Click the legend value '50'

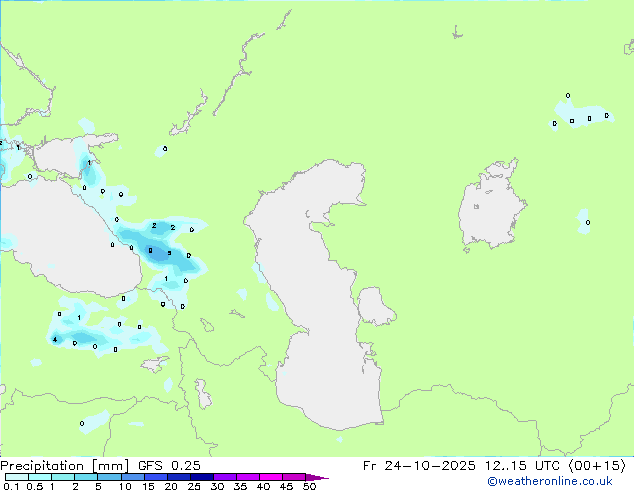309,486
